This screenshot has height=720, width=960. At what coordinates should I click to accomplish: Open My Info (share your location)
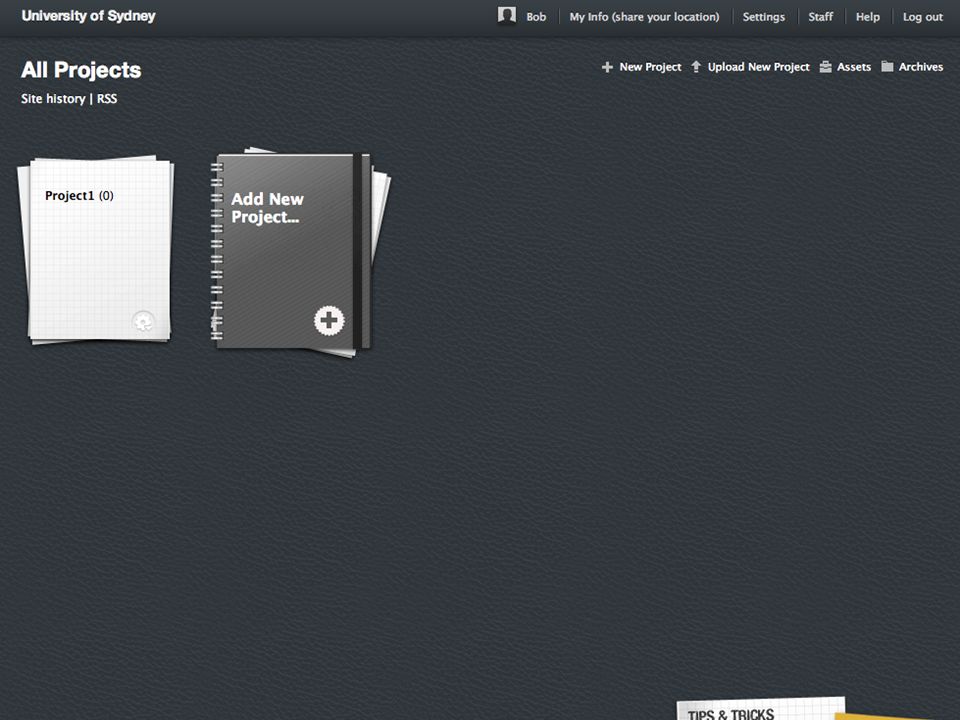pos(644,17)
